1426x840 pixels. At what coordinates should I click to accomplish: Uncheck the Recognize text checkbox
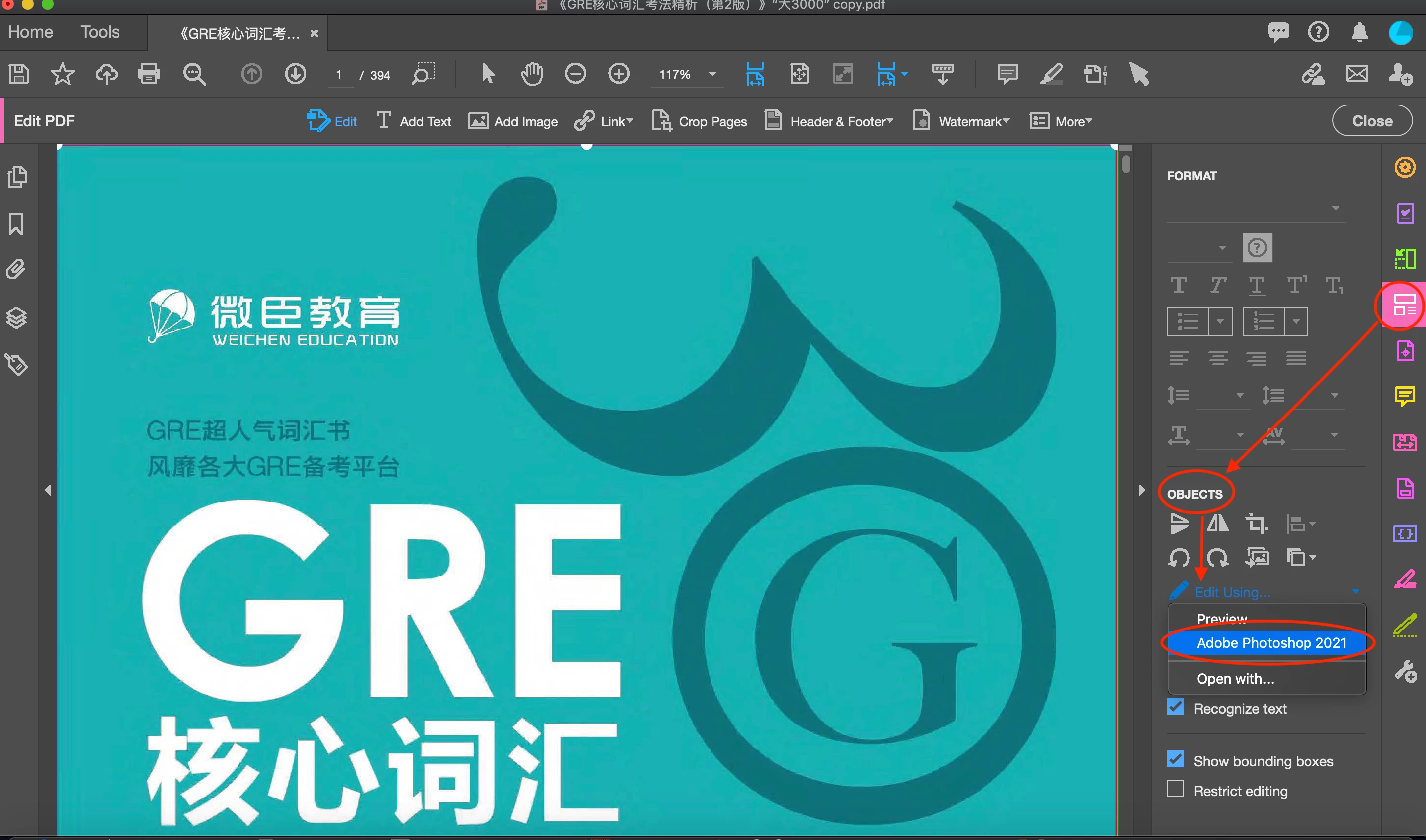coord(1176,707)
